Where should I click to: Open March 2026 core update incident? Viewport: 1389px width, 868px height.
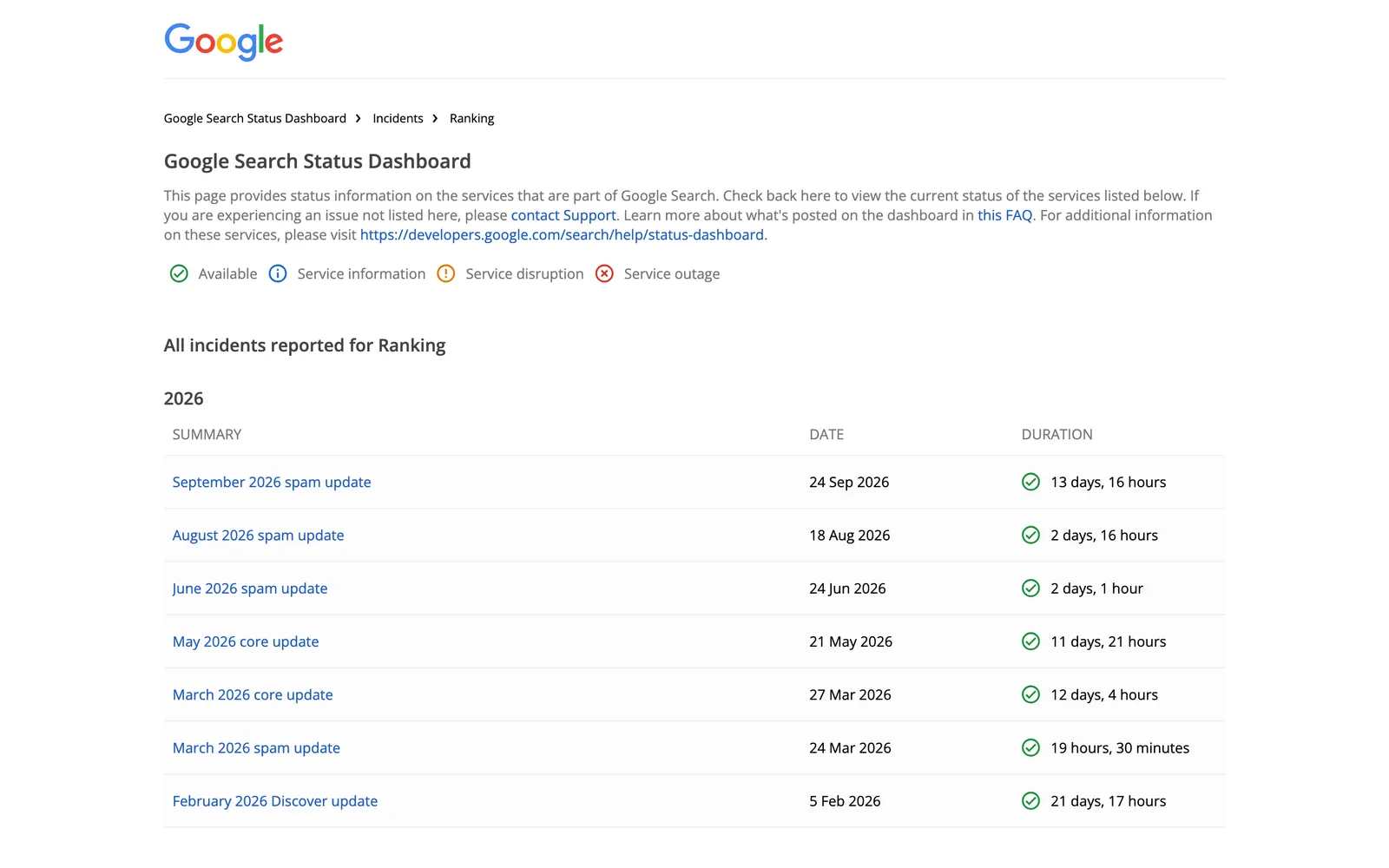[253, 694]
